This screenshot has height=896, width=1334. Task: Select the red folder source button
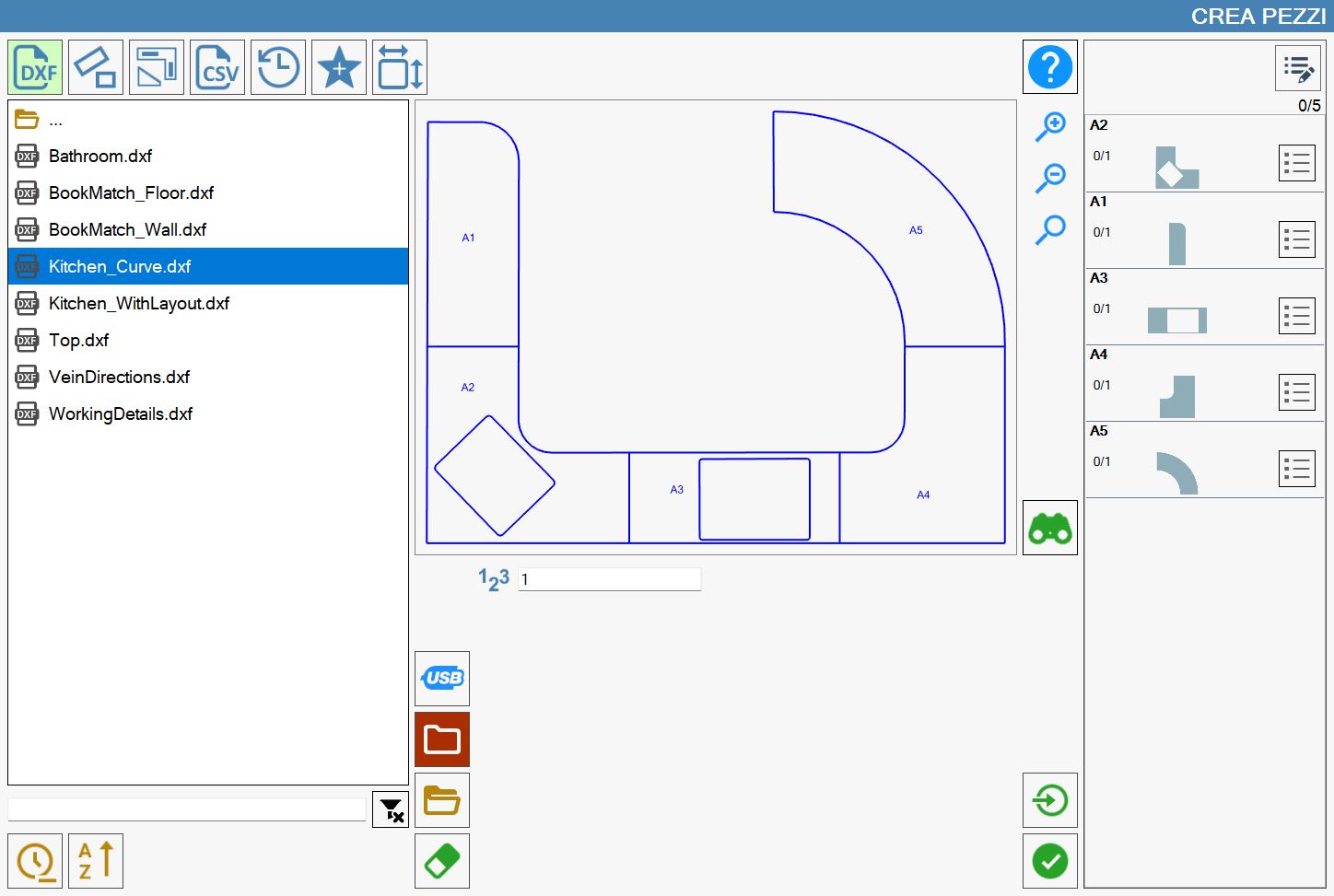(x=442, y=739)
